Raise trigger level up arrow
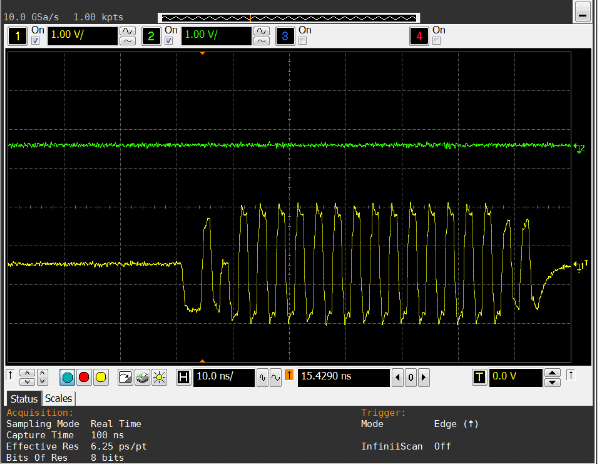The image size is (598, 464). tap(552, 373)
